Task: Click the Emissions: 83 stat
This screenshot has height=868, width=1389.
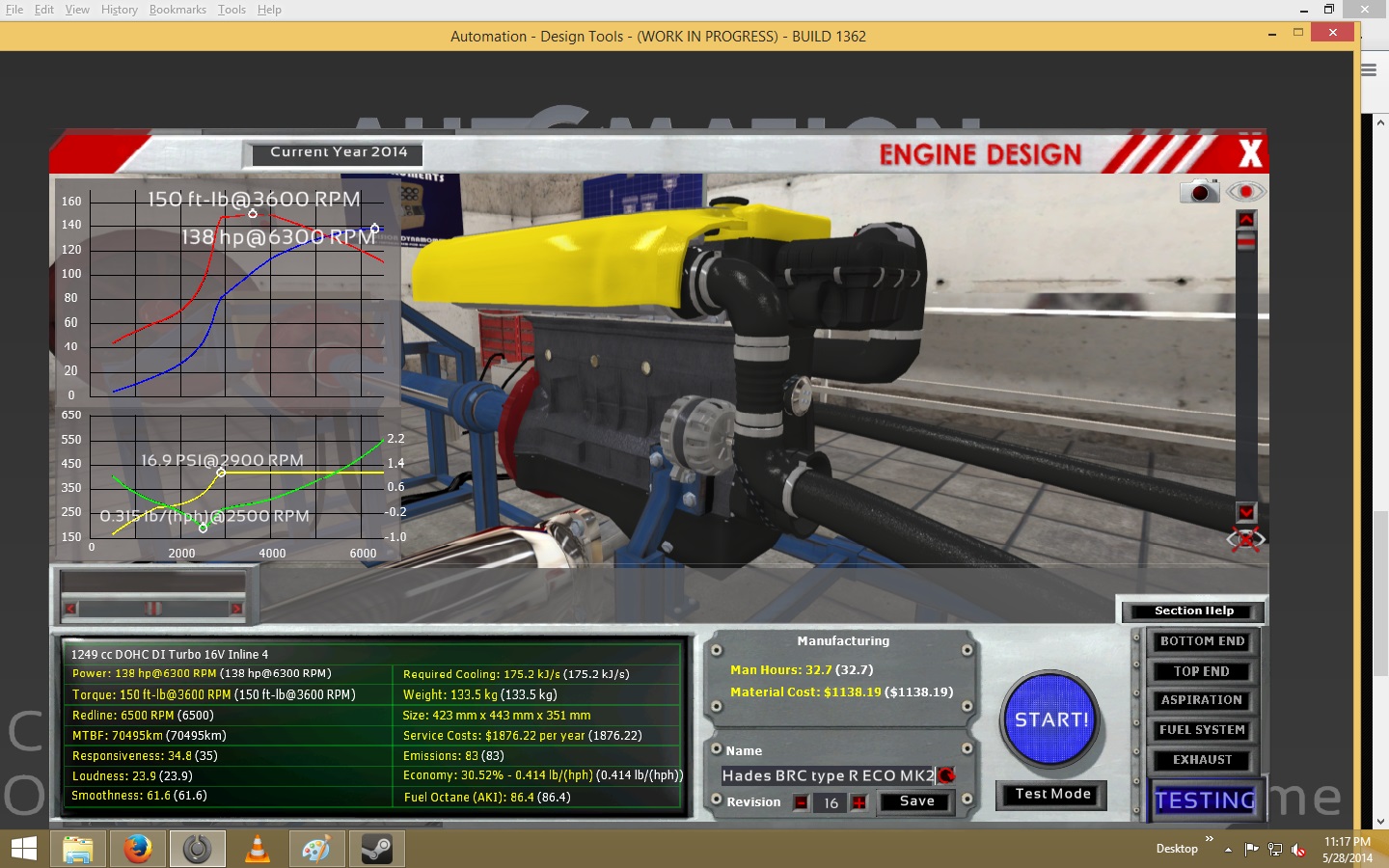Action: 453,755
